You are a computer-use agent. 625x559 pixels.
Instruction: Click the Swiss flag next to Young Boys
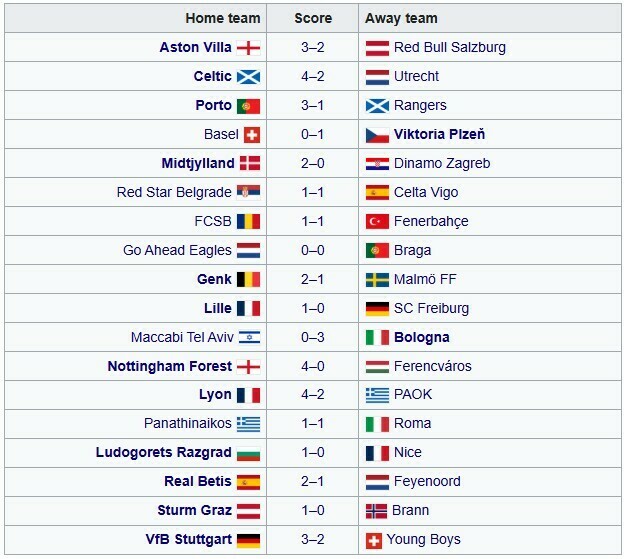coord(377,541)
